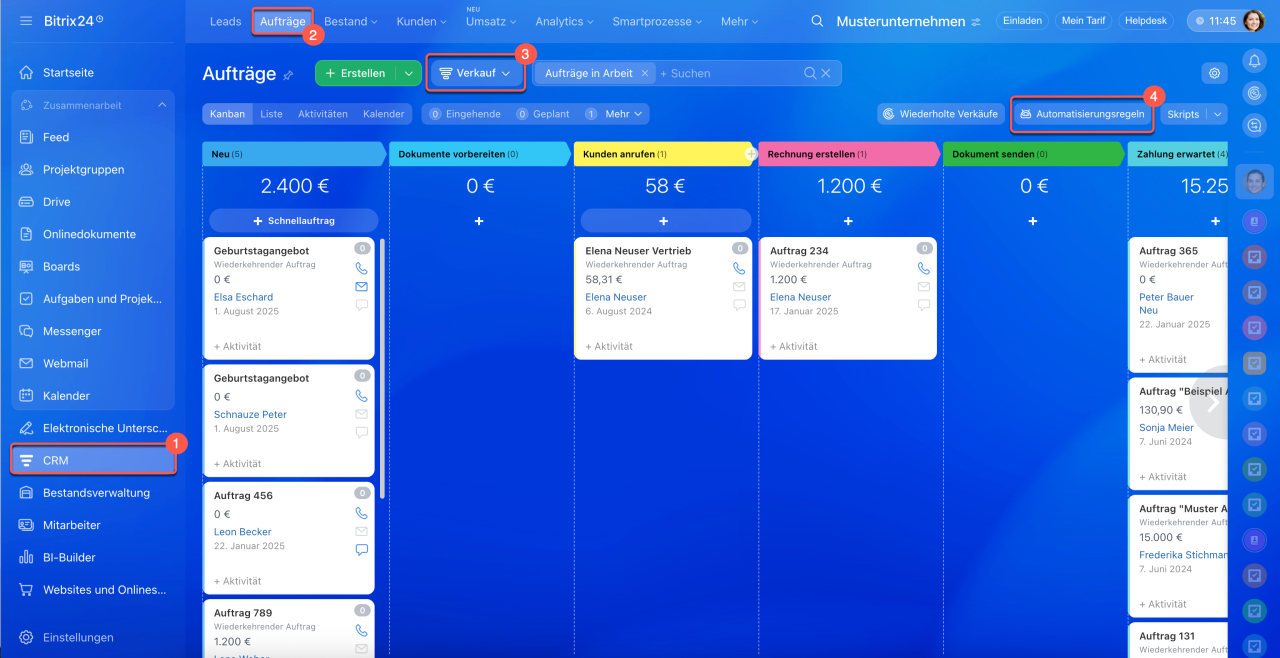Viewport: 1280px width, 658px height.
Task: Open the arrow dropdown next to Erstellen
Action: pos(408,73)
